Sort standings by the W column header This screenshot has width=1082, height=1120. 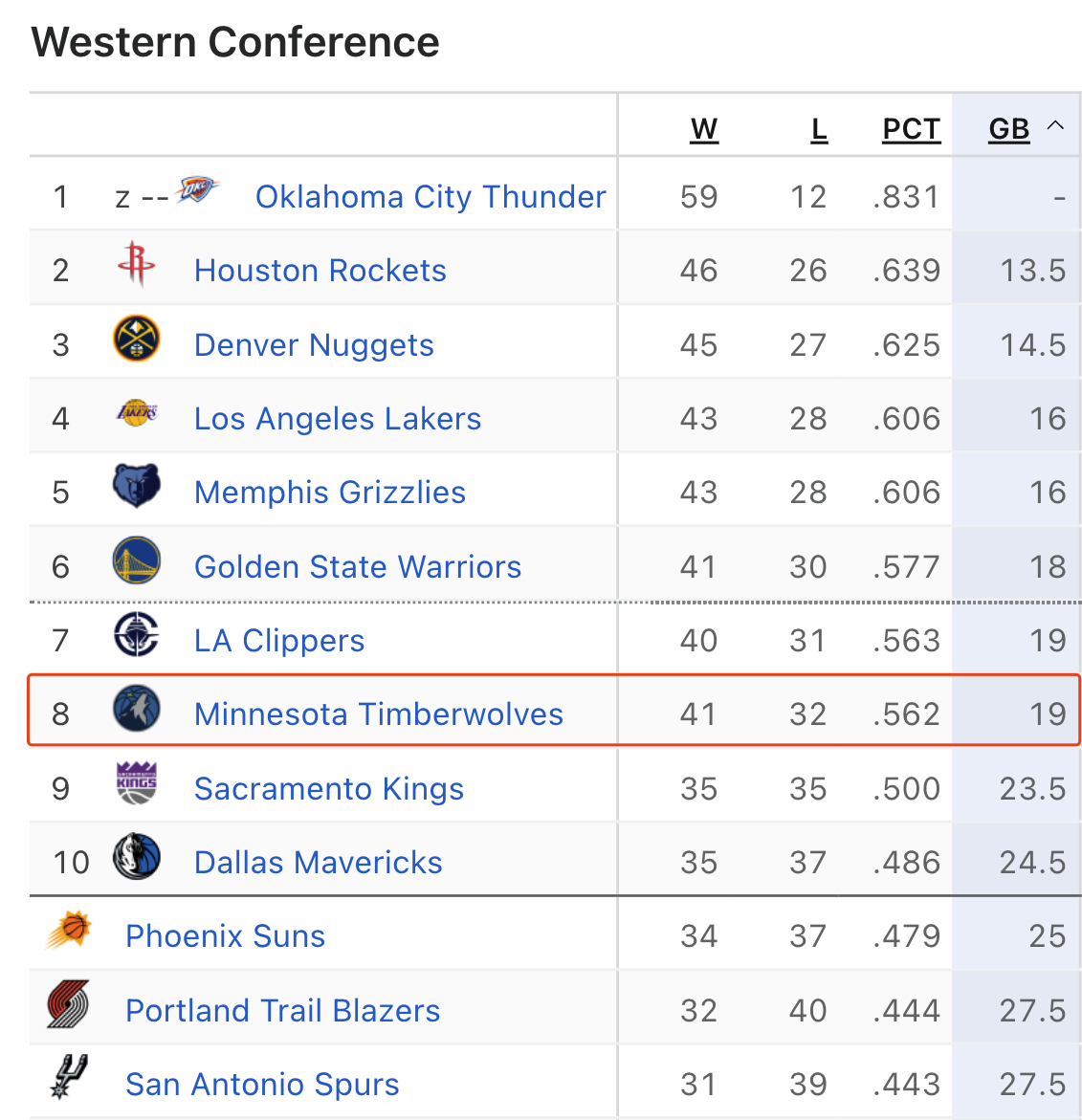point(704,129)
